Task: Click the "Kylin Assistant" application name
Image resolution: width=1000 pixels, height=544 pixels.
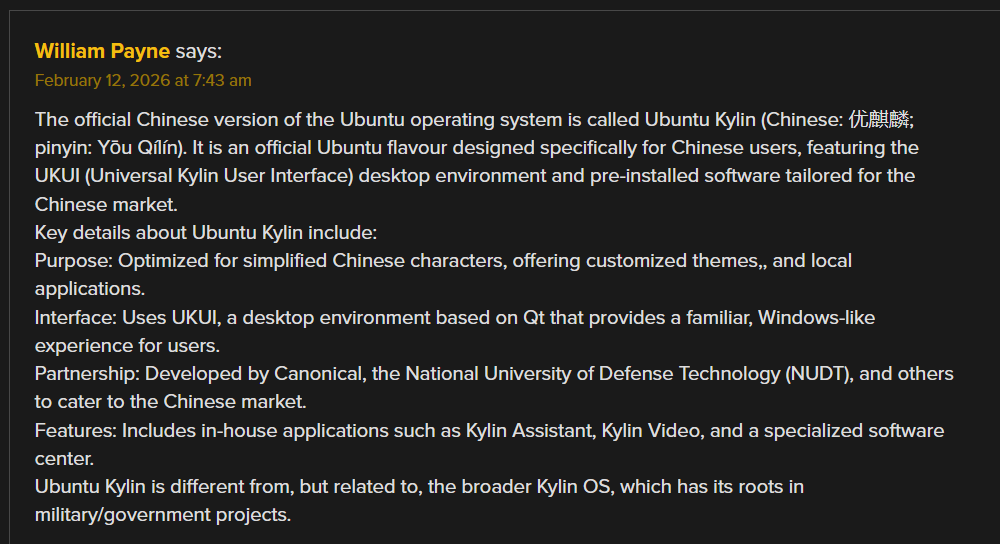Action: pyautogui.click(x=530, y=431)
